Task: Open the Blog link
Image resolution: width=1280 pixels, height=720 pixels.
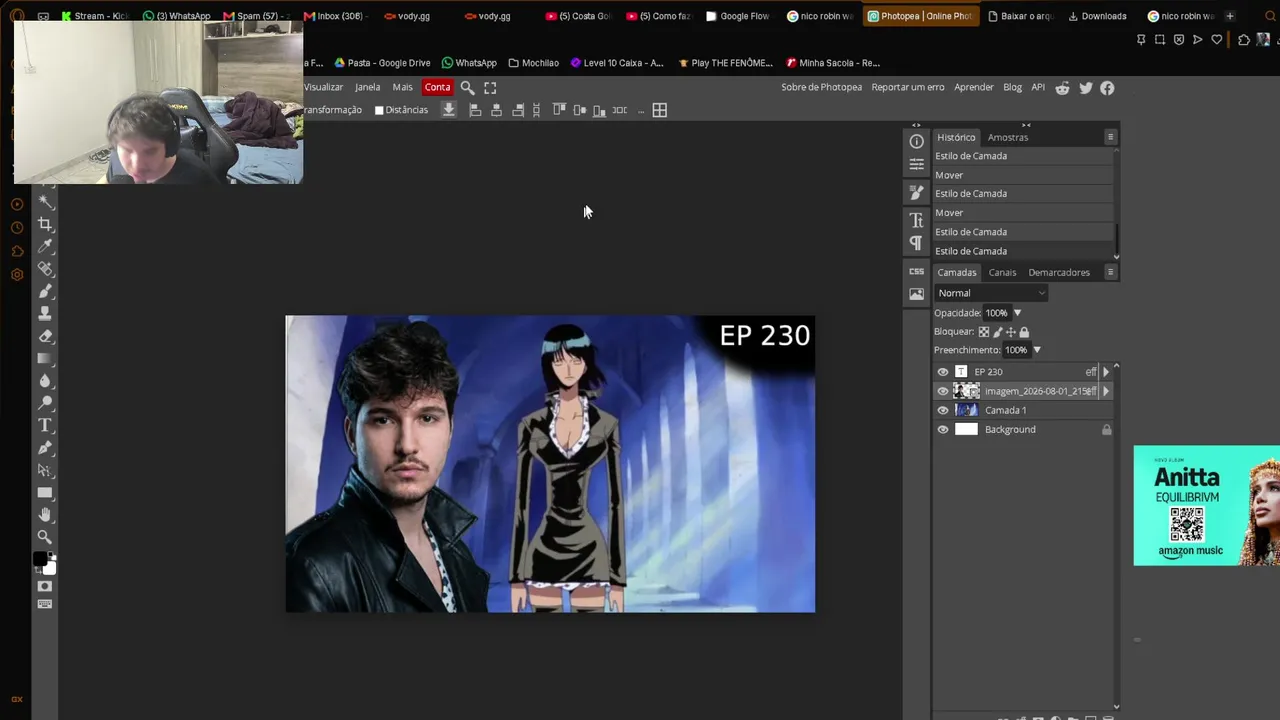Action: pos(1013,88)
